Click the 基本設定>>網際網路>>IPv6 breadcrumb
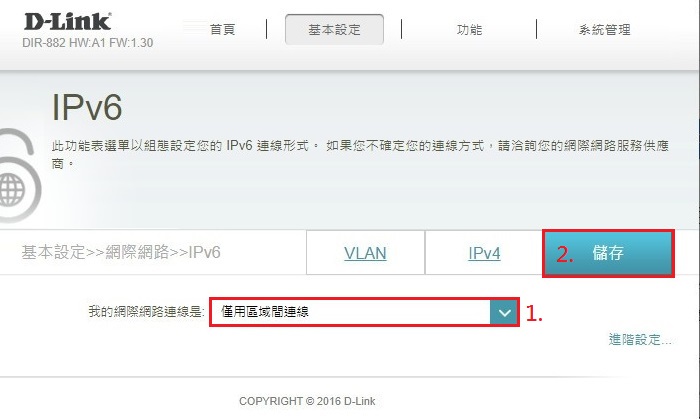The width and height of the screenshot is (700, 419). [x=121, y=253]
